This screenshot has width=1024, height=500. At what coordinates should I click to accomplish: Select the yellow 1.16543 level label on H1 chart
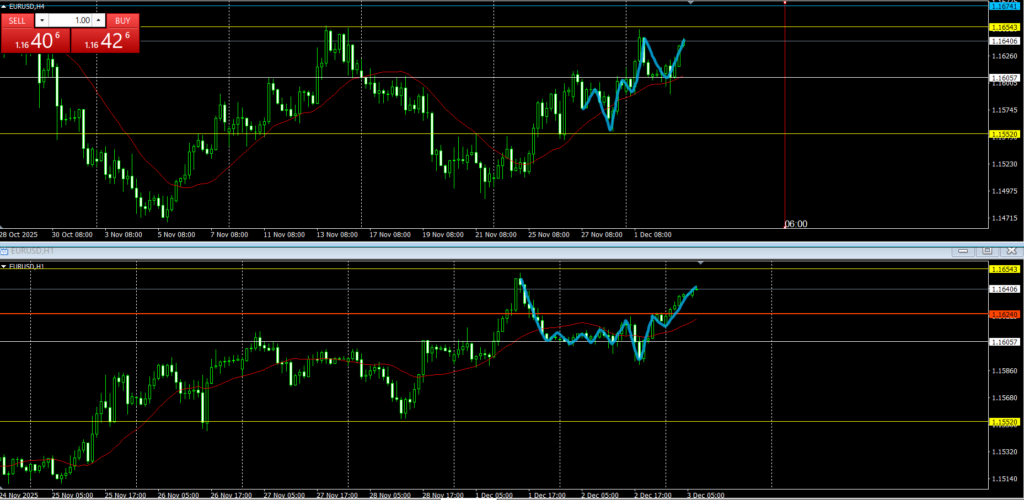point(1003,269)
